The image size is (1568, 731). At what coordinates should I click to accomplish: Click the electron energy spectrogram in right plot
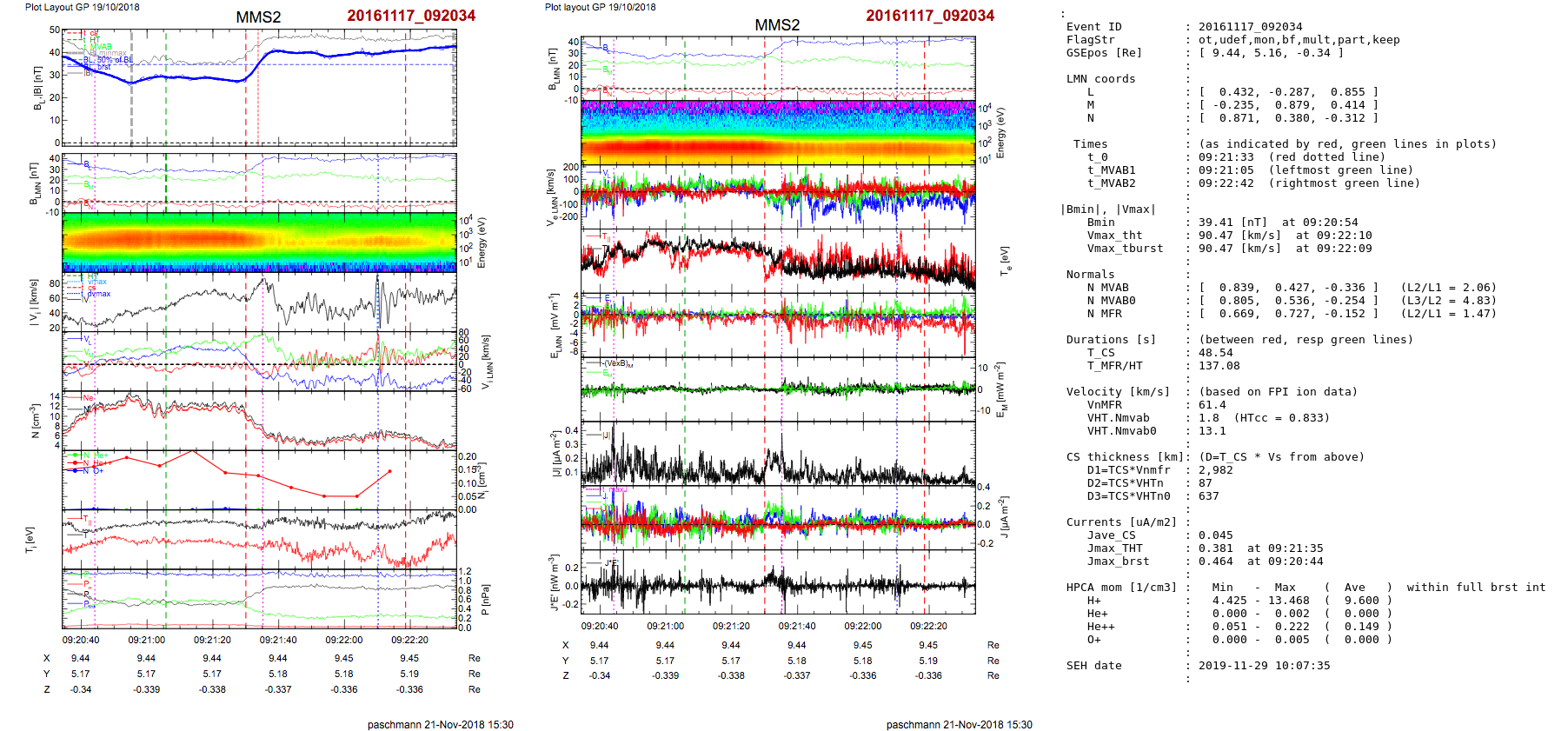tap(778, 132)
